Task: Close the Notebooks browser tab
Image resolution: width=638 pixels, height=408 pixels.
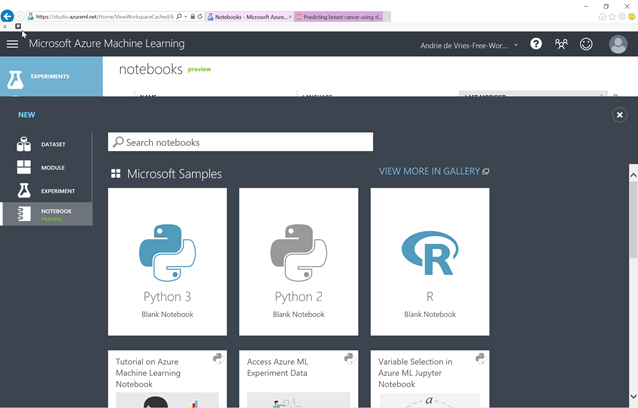Action: 290,17
